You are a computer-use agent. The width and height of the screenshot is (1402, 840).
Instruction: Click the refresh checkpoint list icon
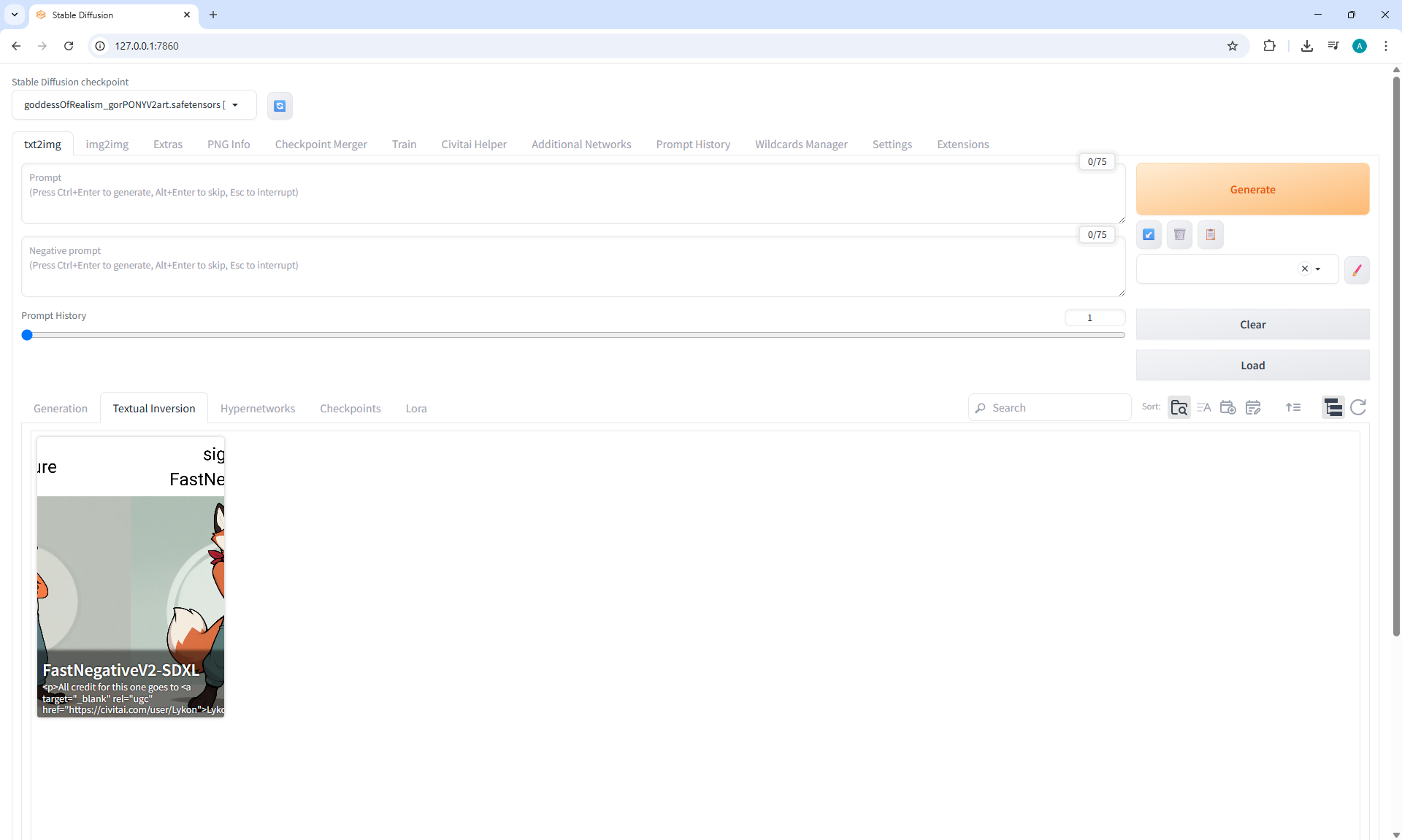pos(280,106)
